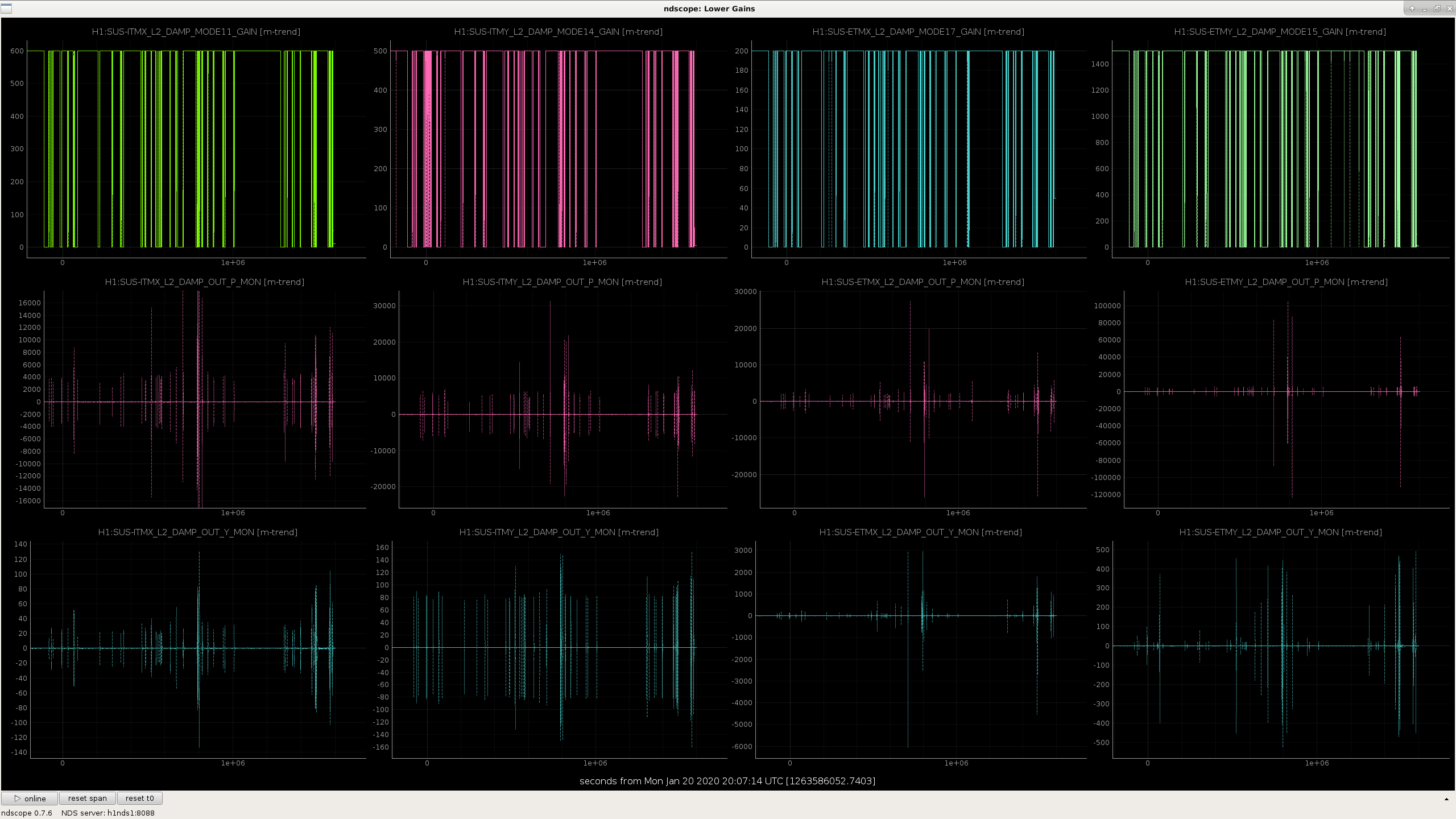This screenshot has width=1456, height=819.
Task: Select the ETMX MODE17_GAIN plot title
Action: [x=919, y=32]
